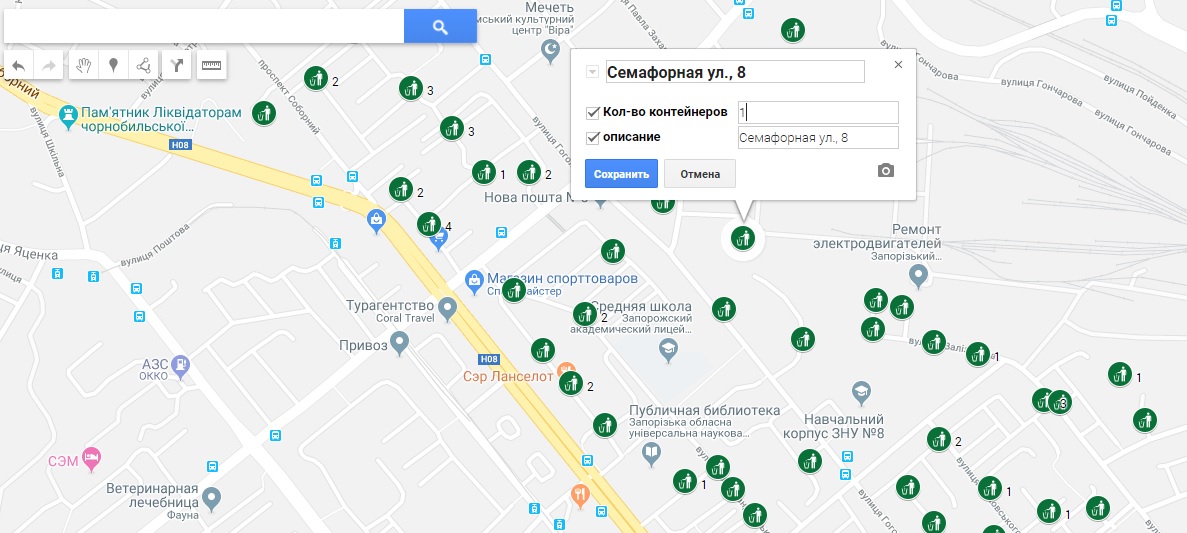Select the trash marker labeled 4

click(428, 224)
